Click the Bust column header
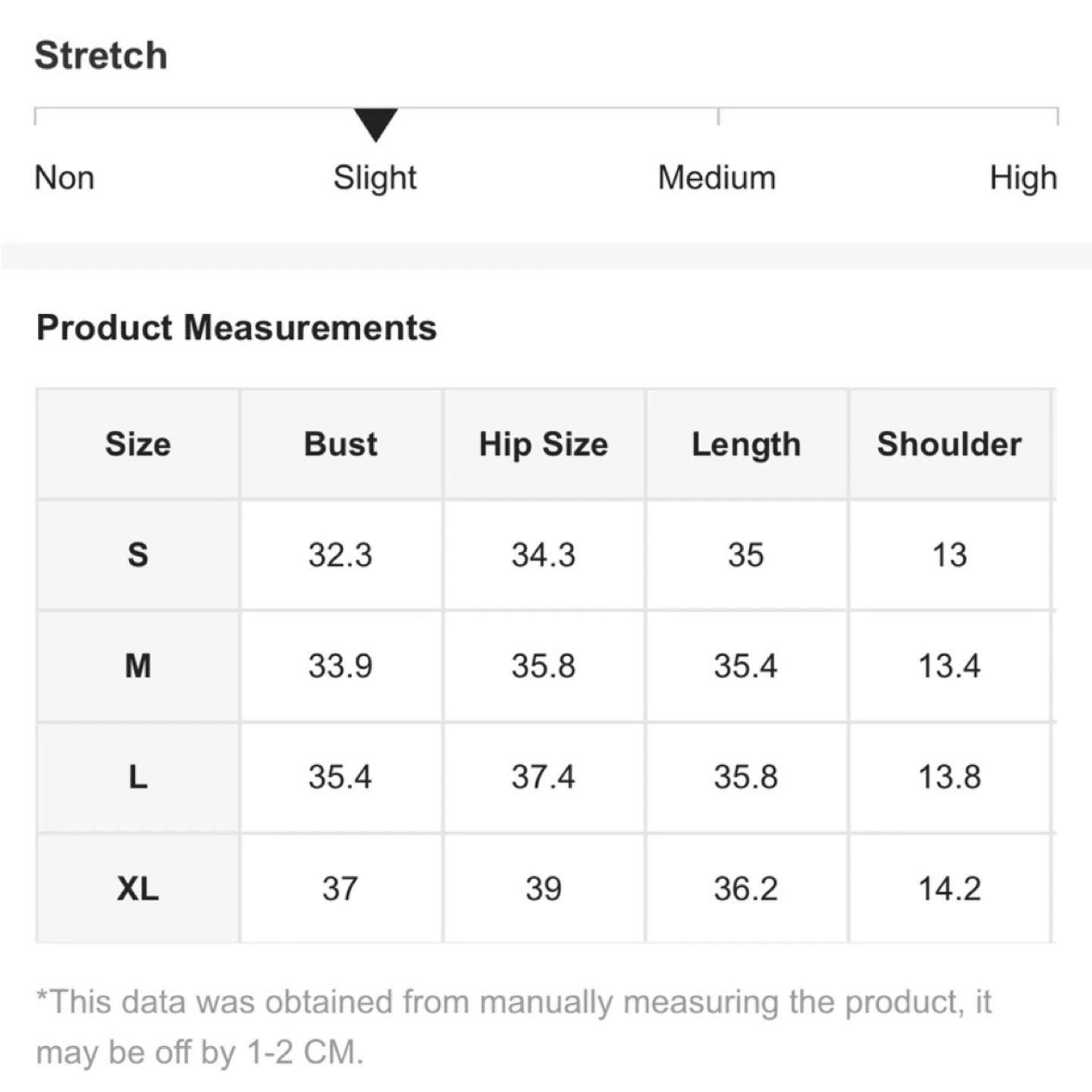Viewport: 1092px width, 1092px height. 340,444
